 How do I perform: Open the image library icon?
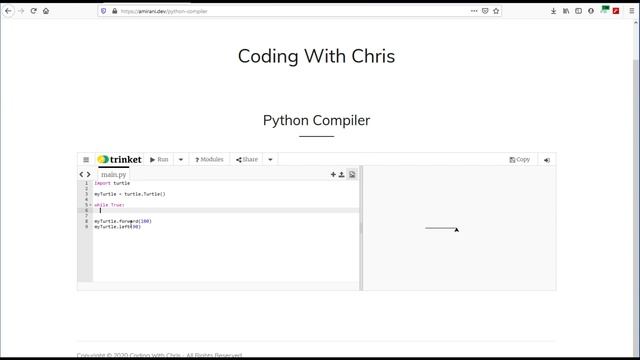352,175
